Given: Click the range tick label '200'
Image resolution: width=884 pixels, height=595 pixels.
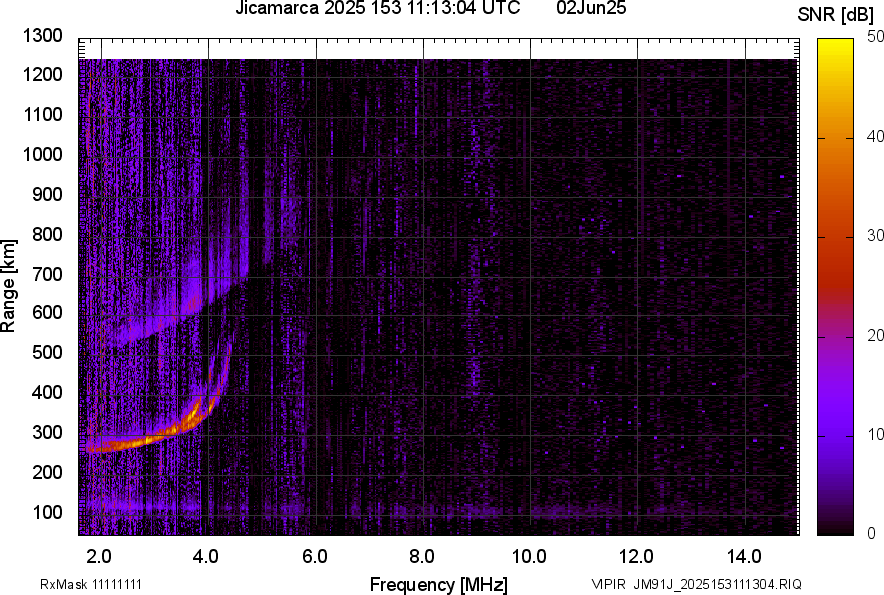Looking at the screenshot, I should point(47,472).
